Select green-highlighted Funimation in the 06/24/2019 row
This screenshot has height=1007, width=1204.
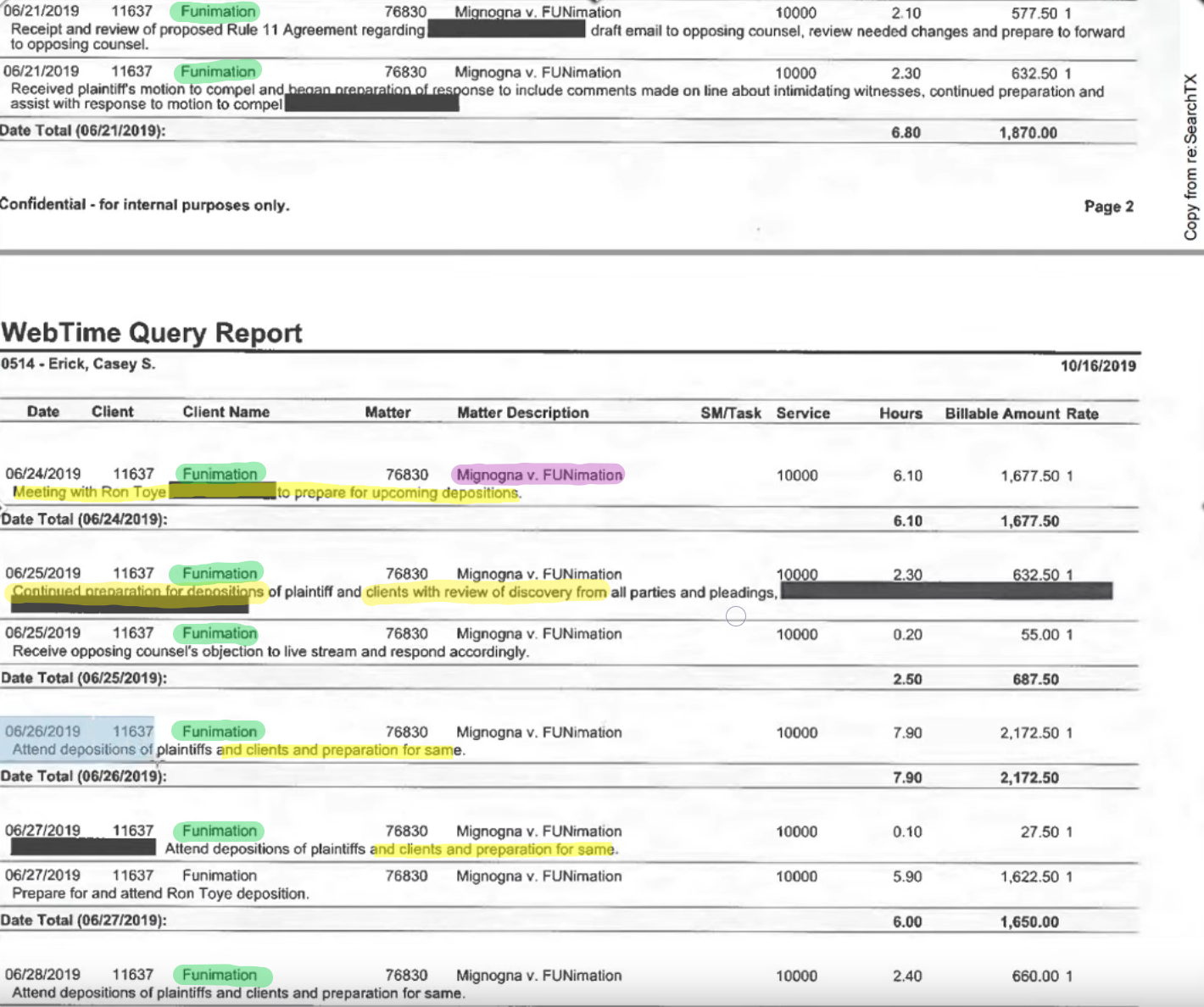click(x=220, y=474)
